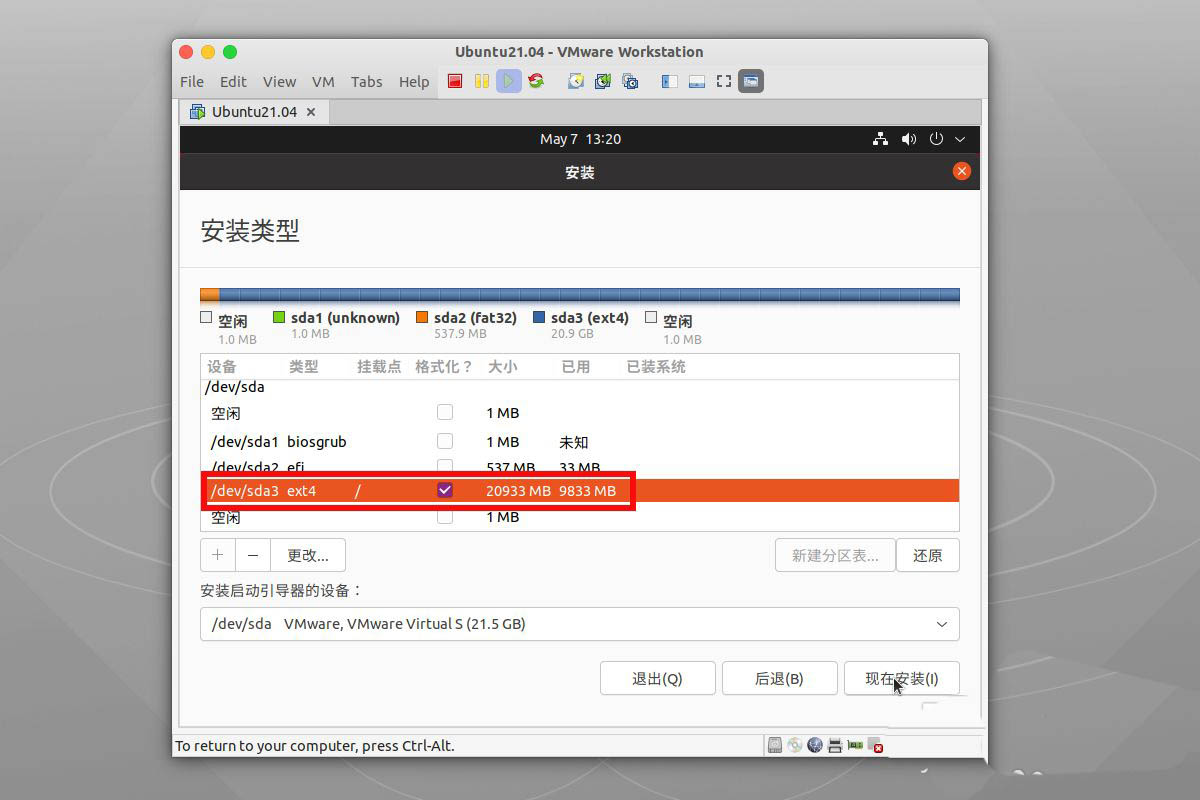Click the 挂载点 column header
1200x800 pixels.
(x=379, y=367)
